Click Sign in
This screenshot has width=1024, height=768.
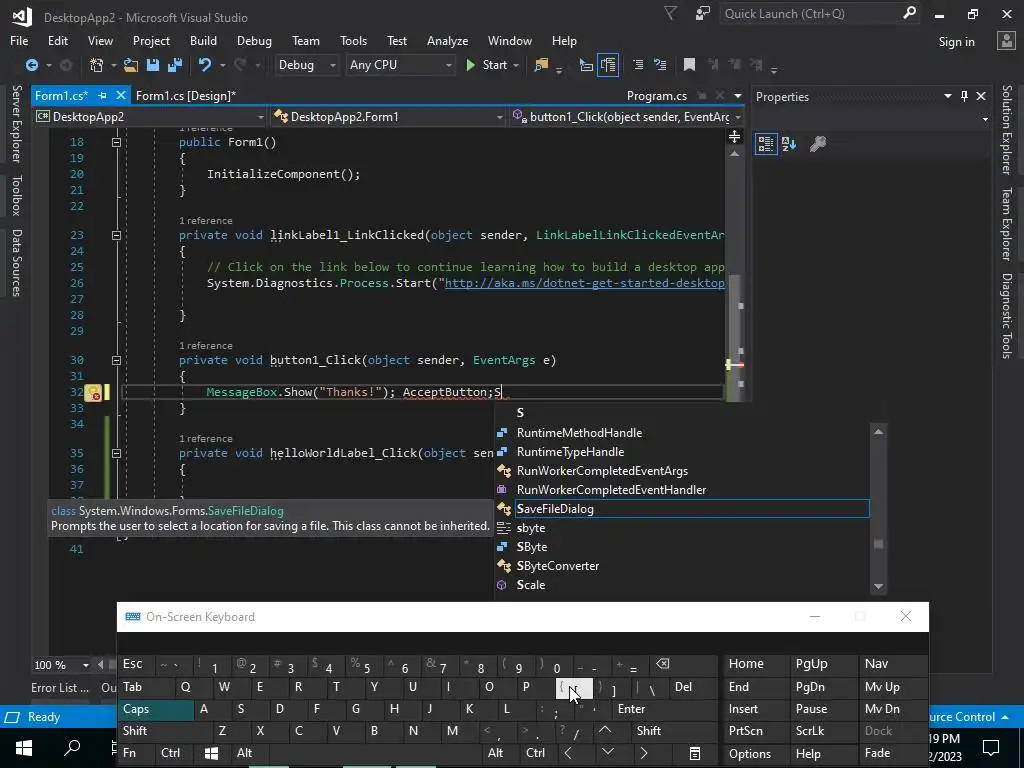point(956,41)
